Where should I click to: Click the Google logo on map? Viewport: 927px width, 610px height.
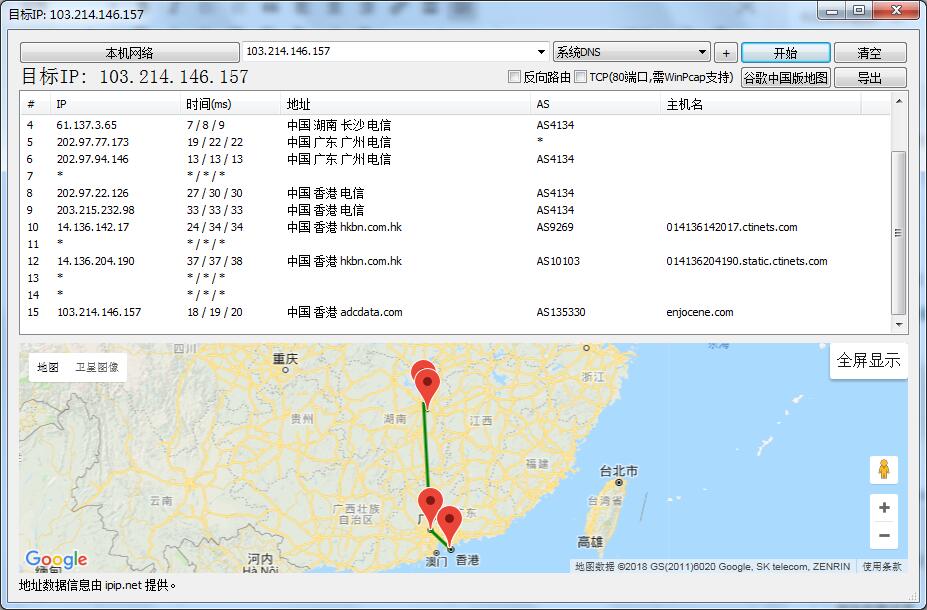tap(56, 559)
